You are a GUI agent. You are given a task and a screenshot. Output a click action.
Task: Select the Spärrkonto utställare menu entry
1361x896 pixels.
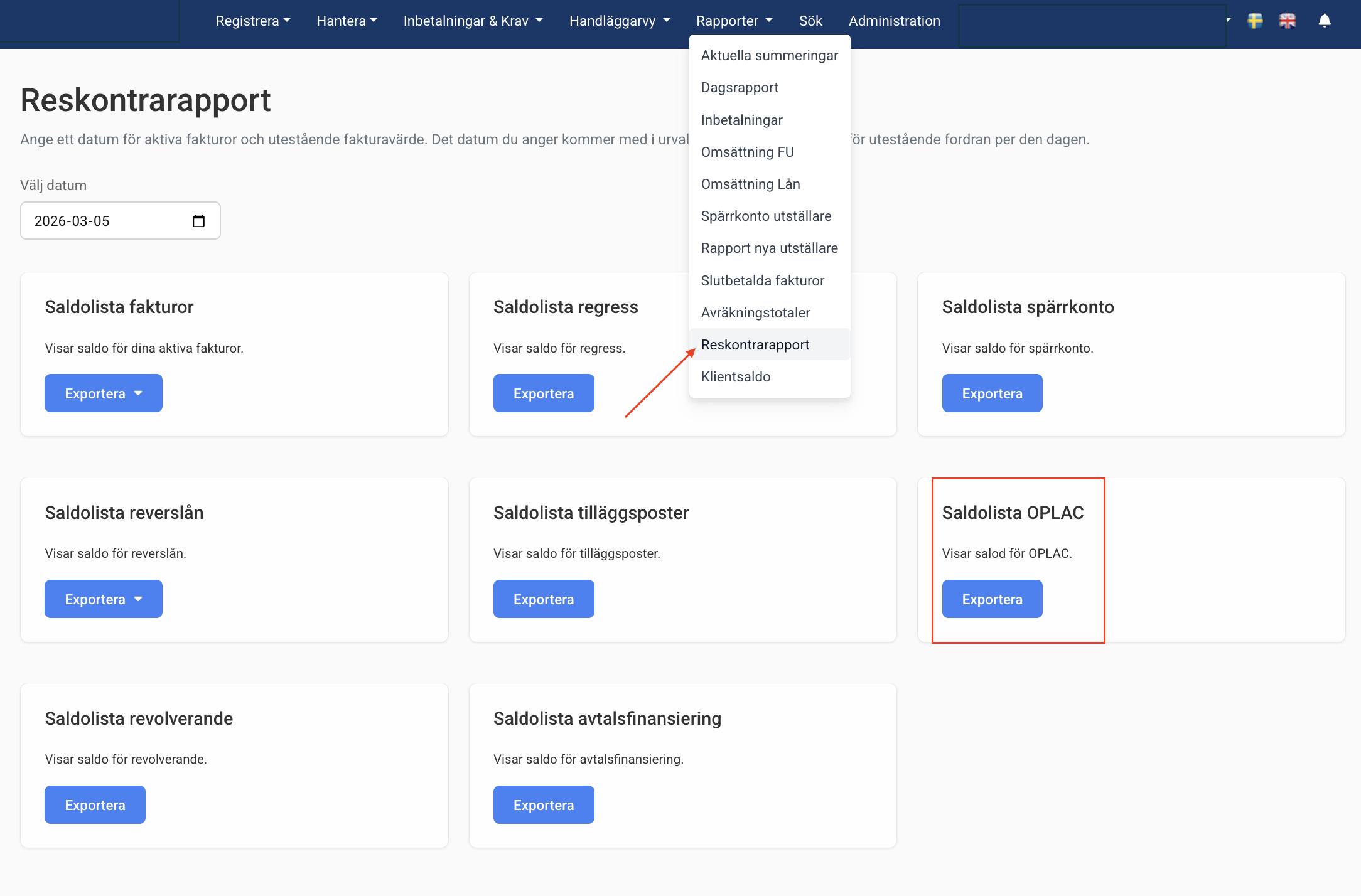(766, 216)
